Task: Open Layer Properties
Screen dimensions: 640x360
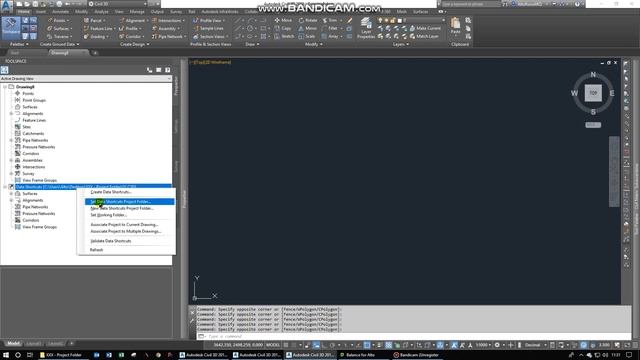Action: click(x=366, y=29)
